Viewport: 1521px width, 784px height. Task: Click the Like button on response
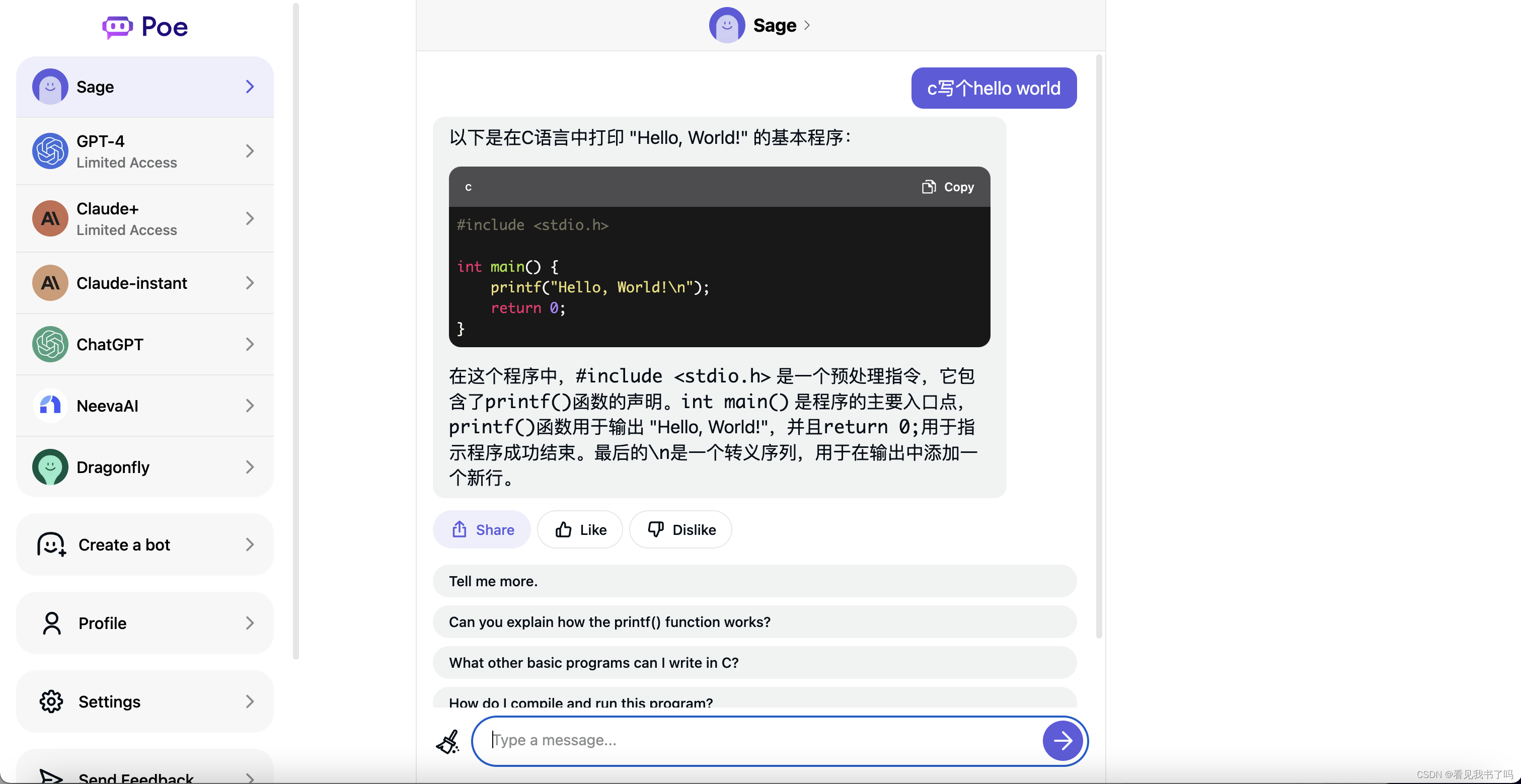pos(580,529)
